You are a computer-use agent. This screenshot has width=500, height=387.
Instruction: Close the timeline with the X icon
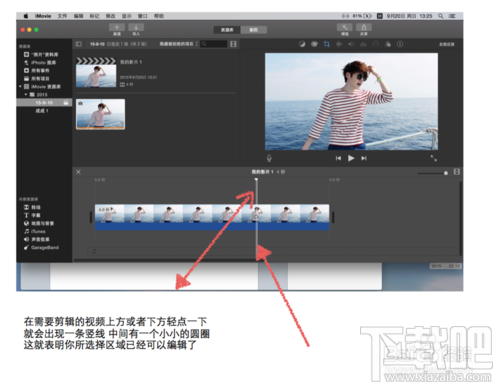click(78, 172)
